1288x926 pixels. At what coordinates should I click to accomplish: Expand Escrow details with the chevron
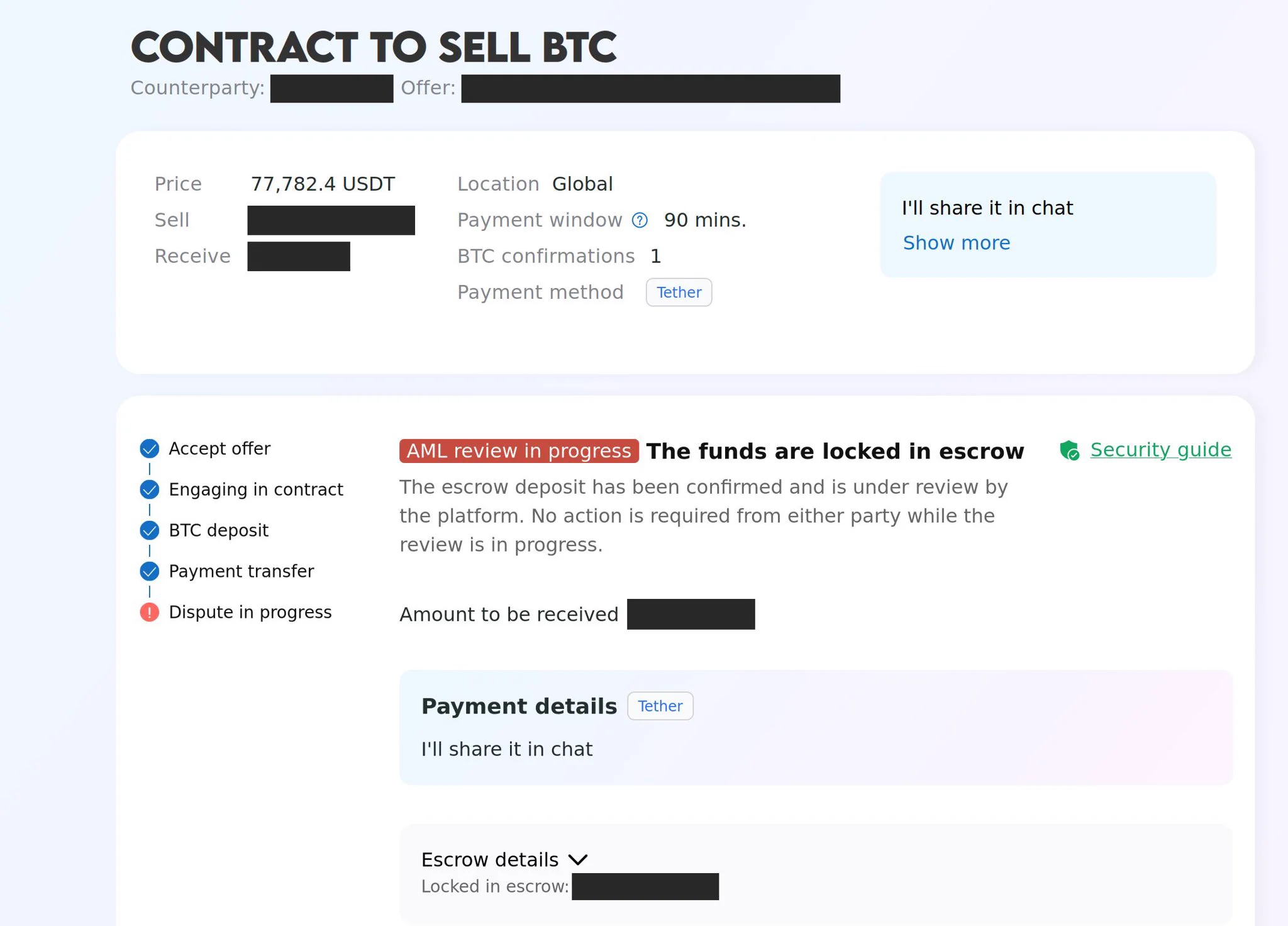click(x=578, y=860)
